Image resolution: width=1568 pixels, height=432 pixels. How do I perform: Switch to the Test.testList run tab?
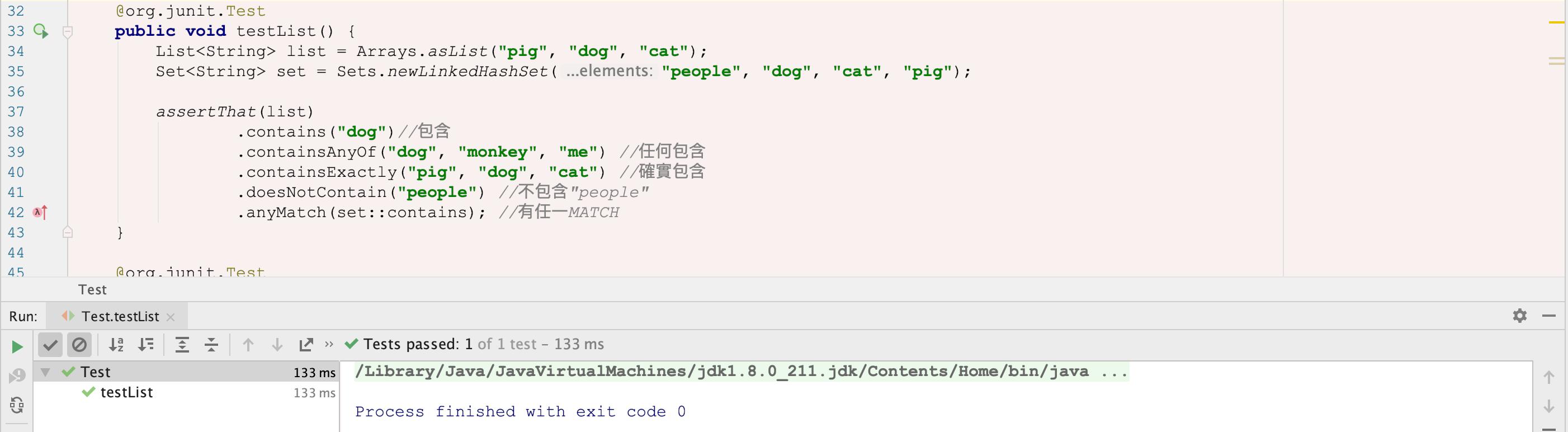point(119,316)
